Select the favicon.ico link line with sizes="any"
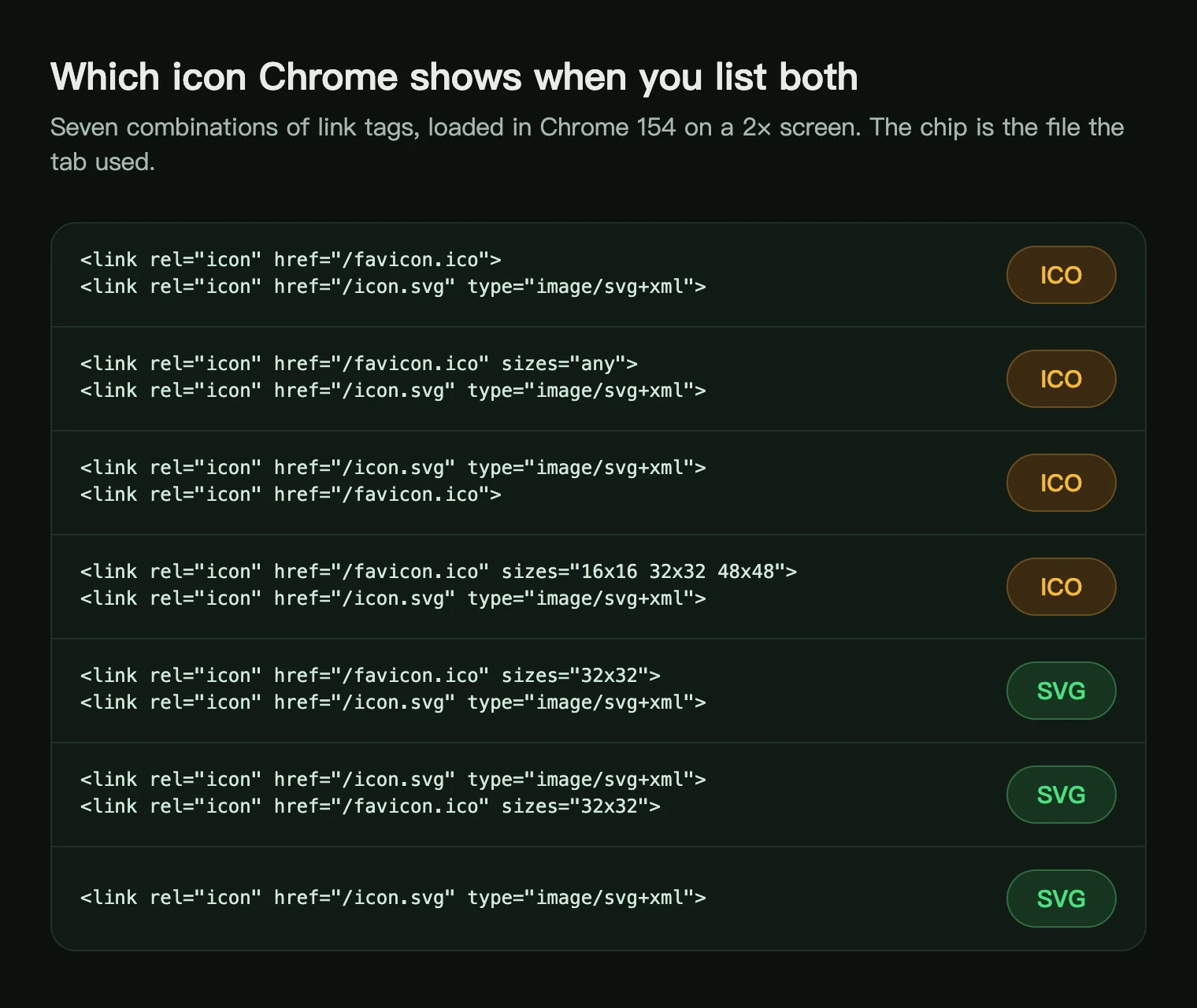The image size is (1197, 1008). (359, 364)
